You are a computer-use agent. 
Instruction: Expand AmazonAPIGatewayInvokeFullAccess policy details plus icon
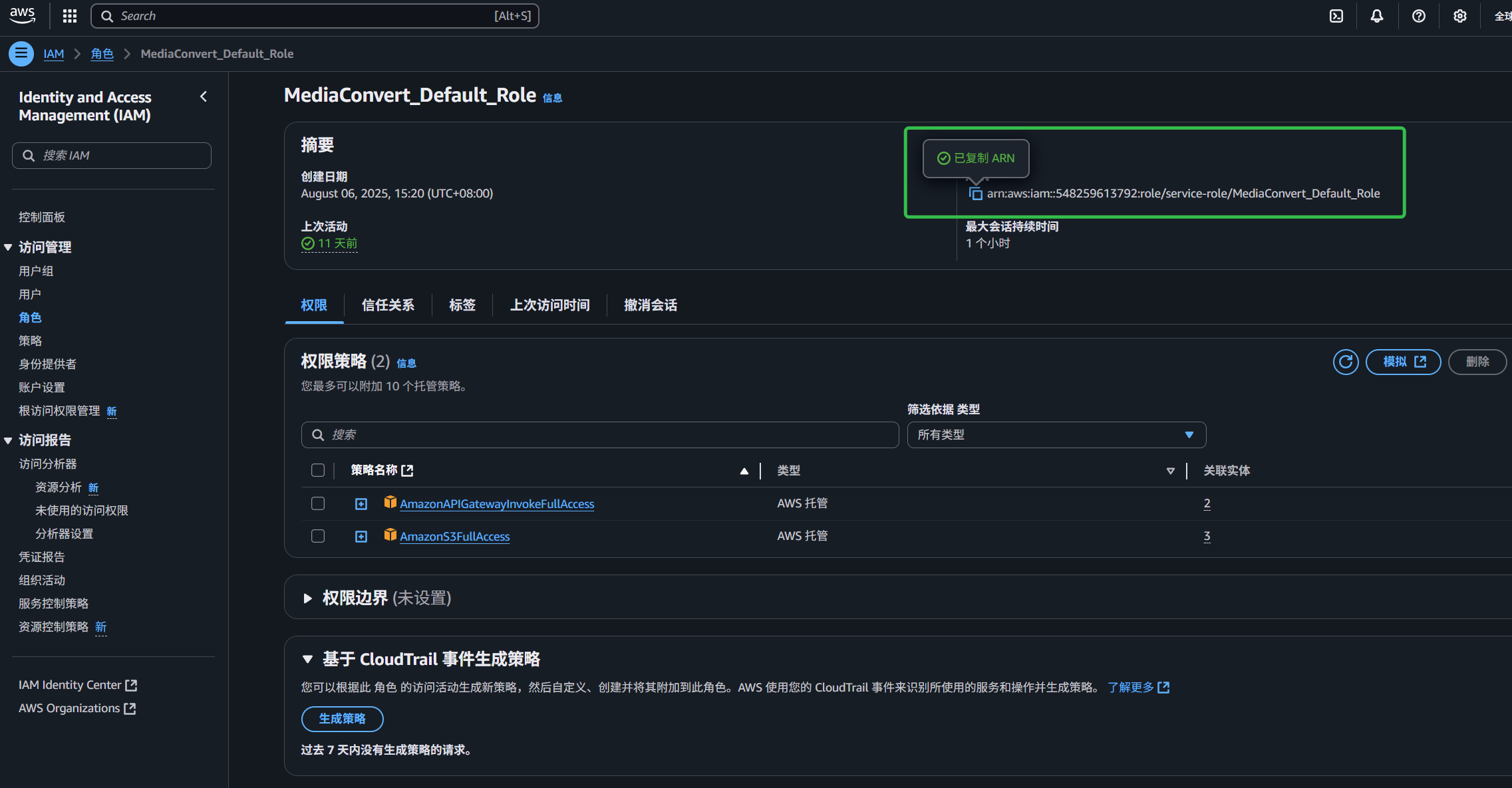point(361,504)
